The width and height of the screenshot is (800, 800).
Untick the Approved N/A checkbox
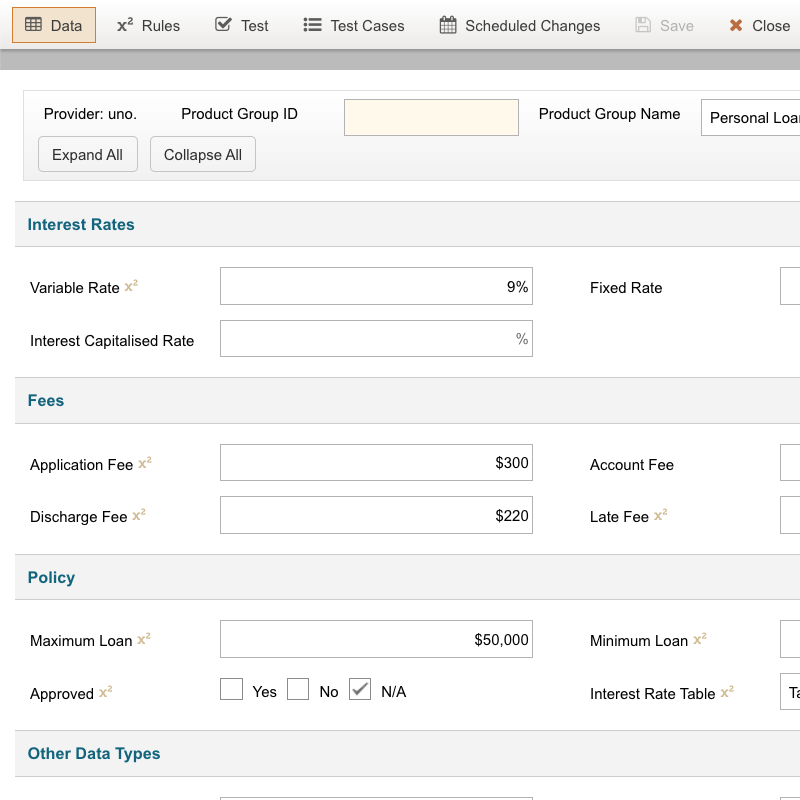click(360, 689)
